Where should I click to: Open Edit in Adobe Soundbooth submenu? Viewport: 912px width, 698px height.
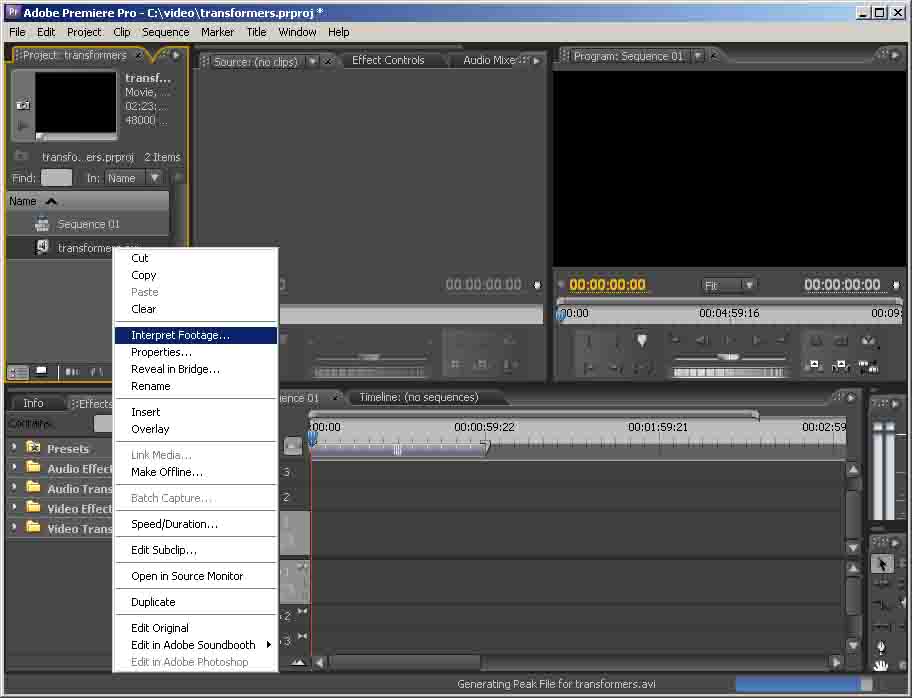point(196,644)
